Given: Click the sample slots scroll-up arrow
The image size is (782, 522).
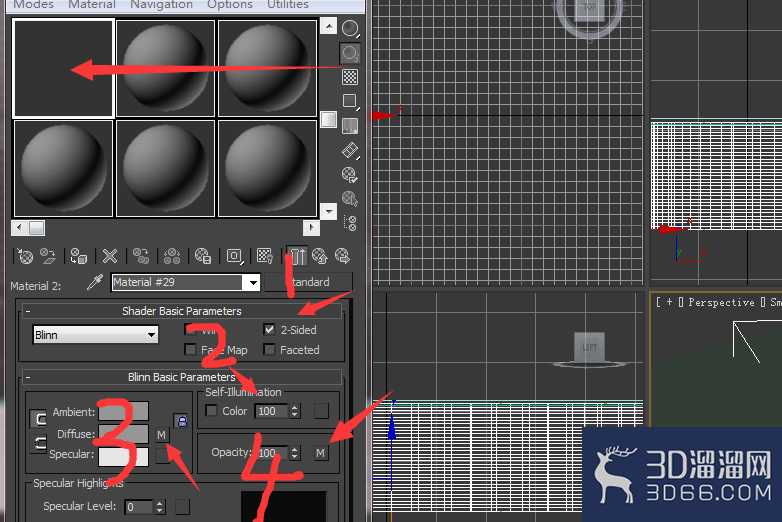Looking at the screenshot, I should click(x=328, y=25).
